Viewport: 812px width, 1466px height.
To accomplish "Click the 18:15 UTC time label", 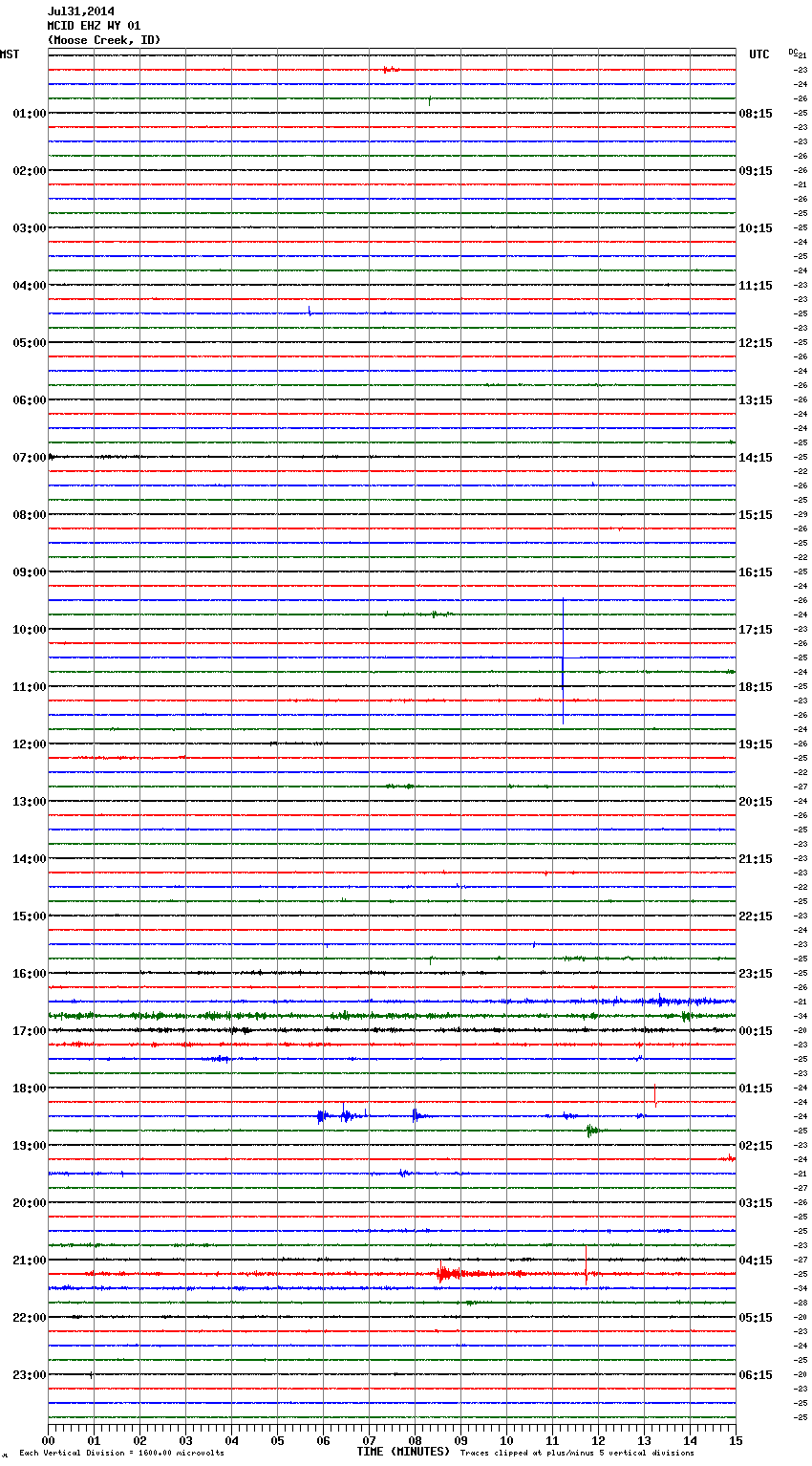I will pyautogui.click(x=756, y=687).
